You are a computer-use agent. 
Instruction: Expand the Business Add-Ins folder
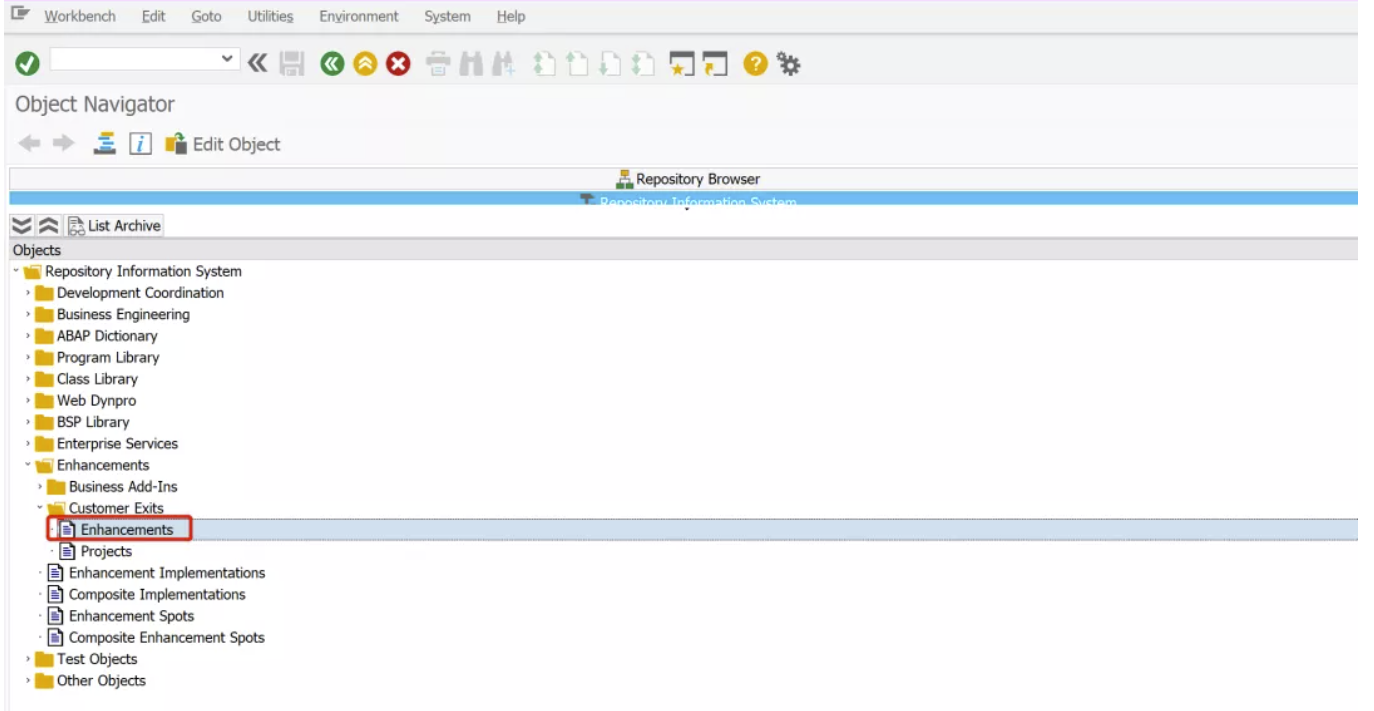click(x=40, y=487)
